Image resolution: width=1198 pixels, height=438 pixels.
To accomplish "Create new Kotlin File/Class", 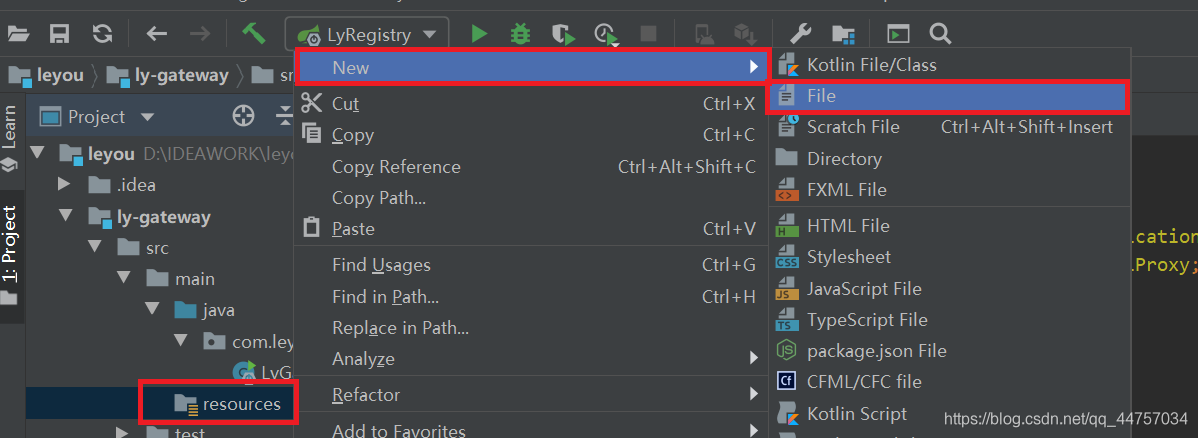I will 950,65.
